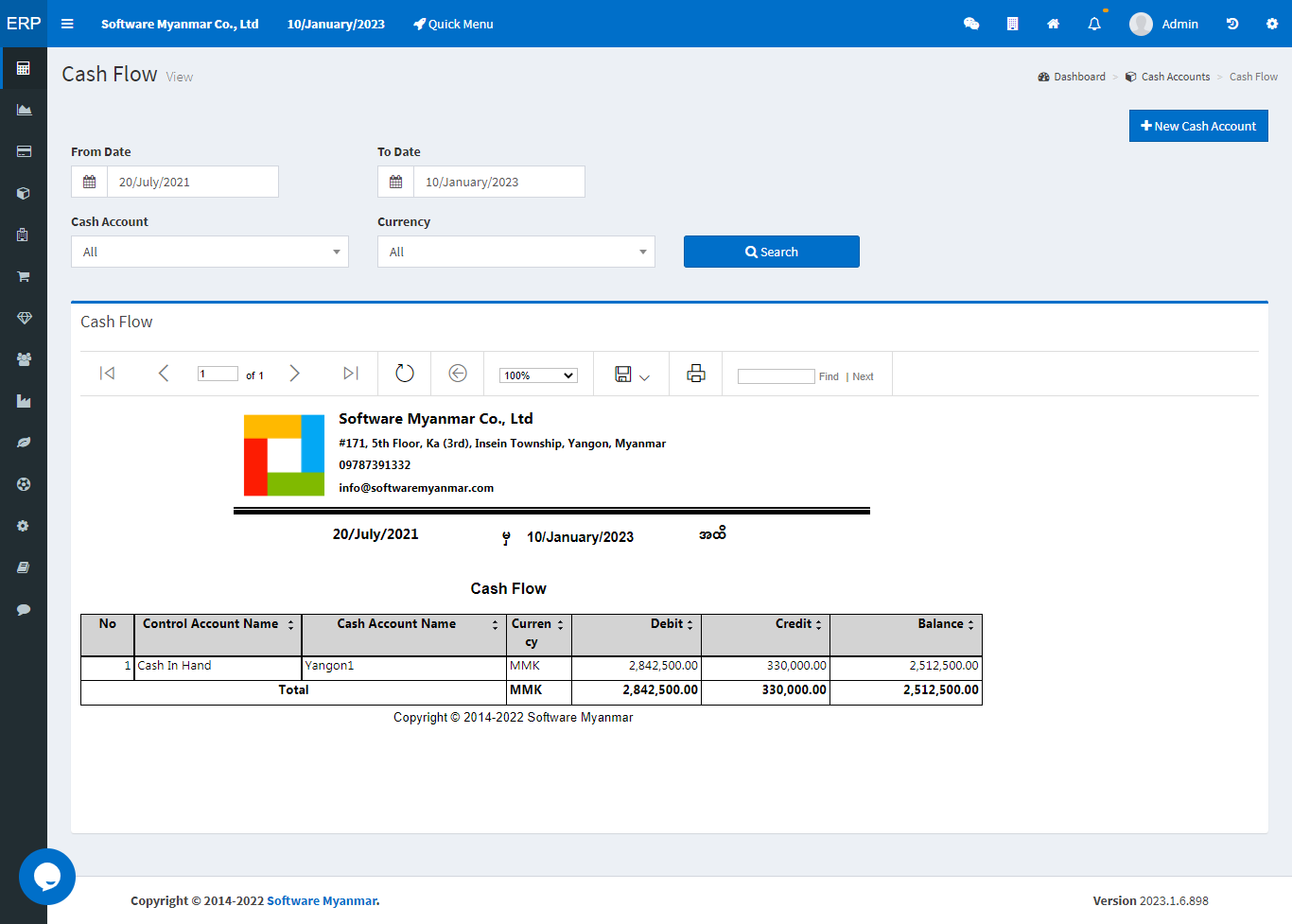
Task: Open the notifications bell
Action: tap(1094, 24)
